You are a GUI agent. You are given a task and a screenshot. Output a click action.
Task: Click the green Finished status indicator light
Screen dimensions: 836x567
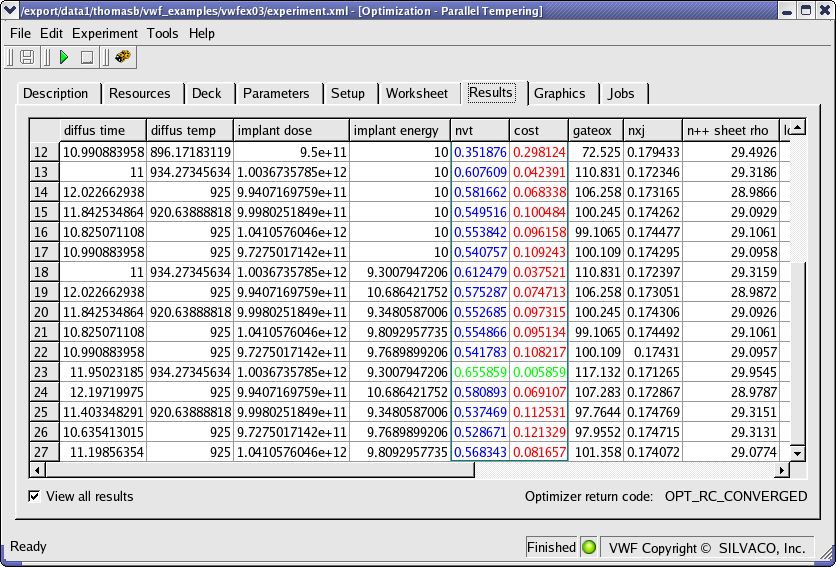click(589, 547)
